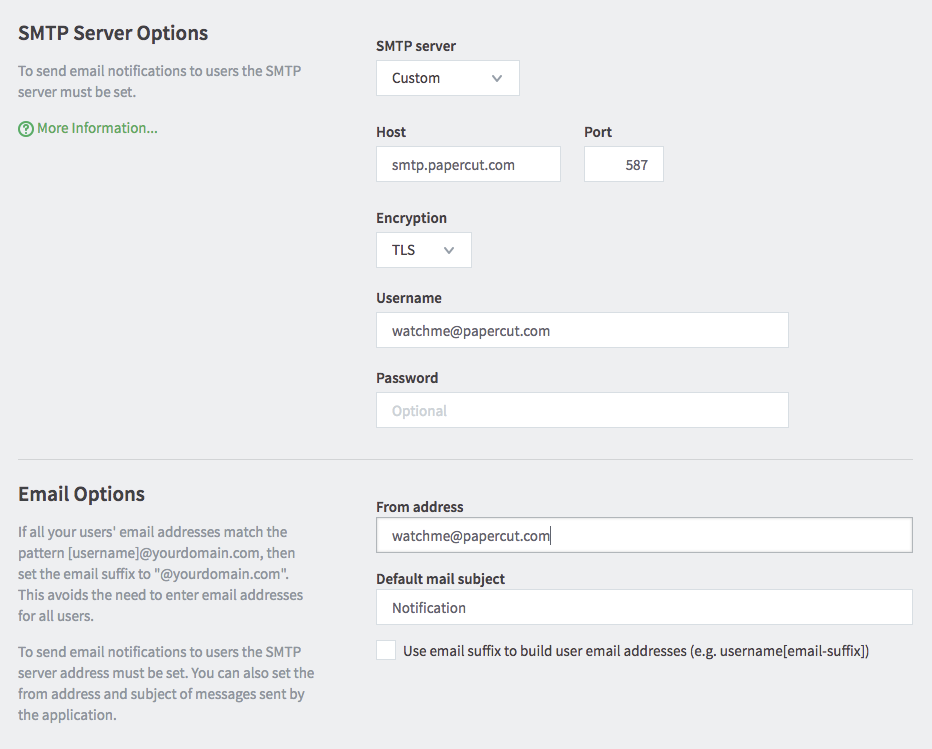Click the Encryption field label
The image size is (932, 749).
(411, 218)
